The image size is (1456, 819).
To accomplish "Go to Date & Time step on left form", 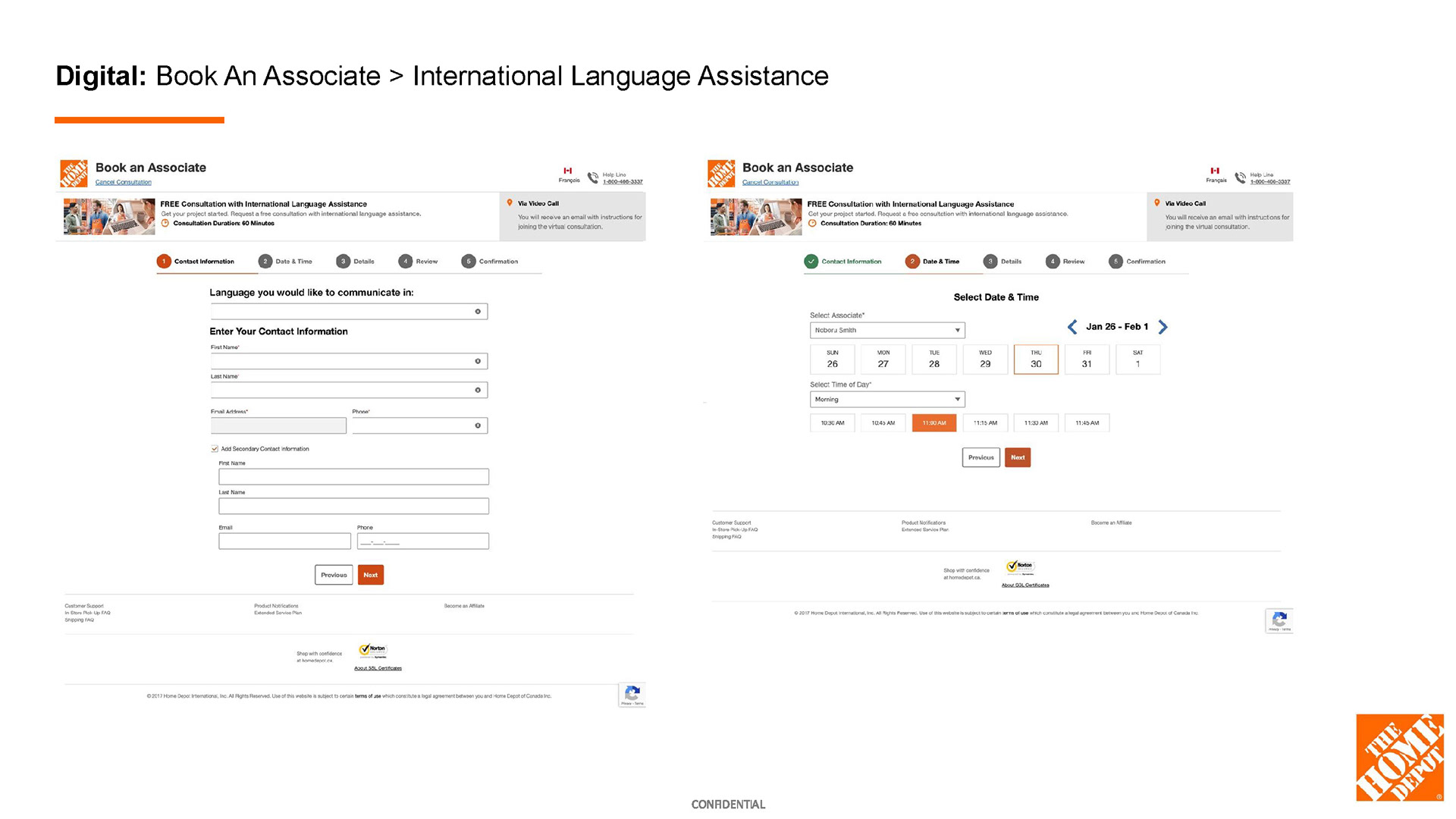I will pos(285,262).
